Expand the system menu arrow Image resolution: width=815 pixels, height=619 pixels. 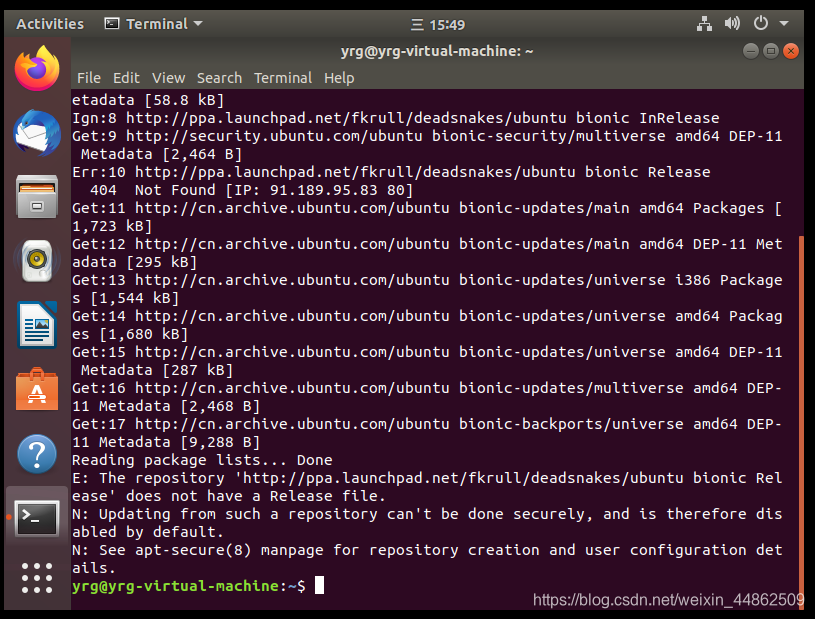coord(784,23)
